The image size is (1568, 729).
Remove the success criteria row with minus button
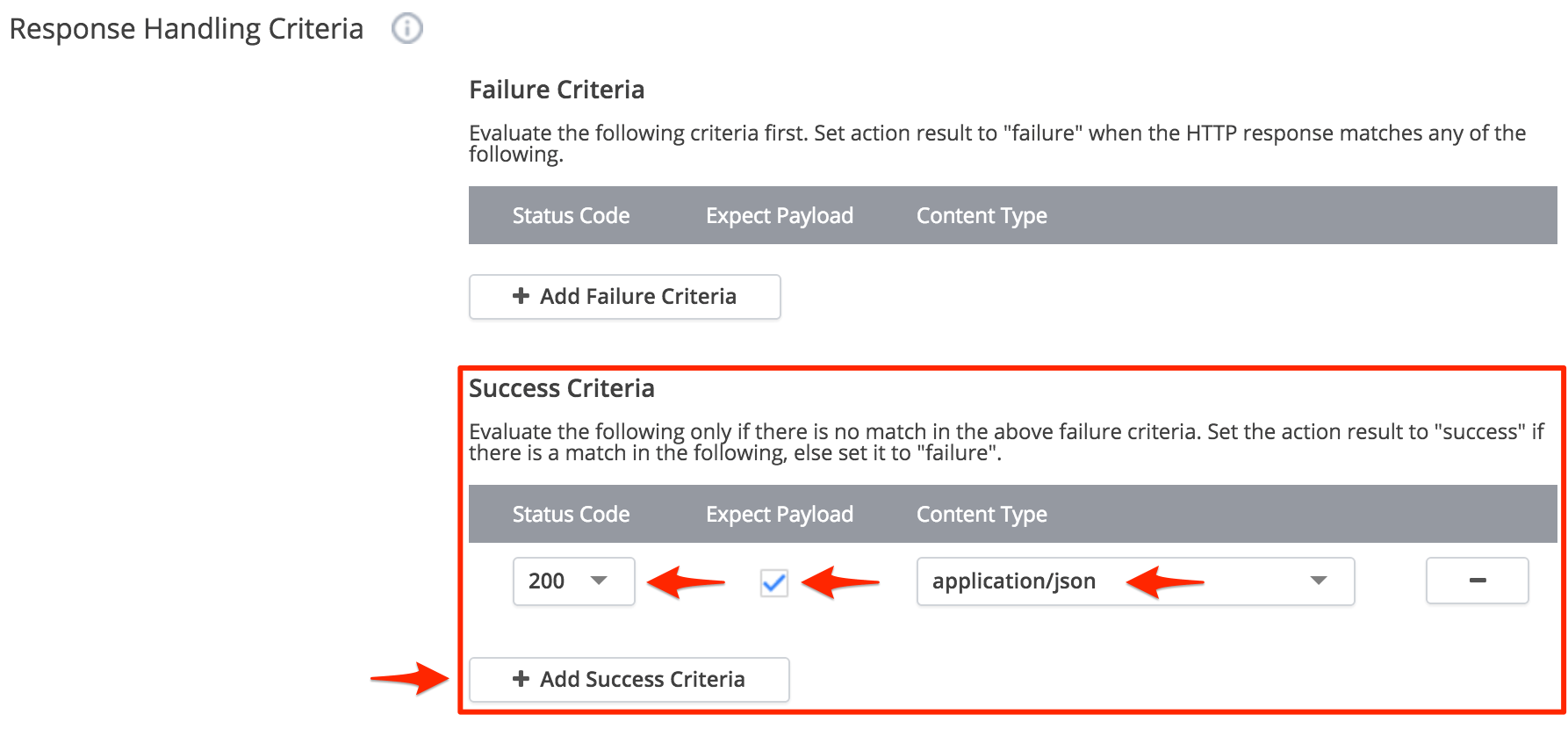tap(1477, 581)
